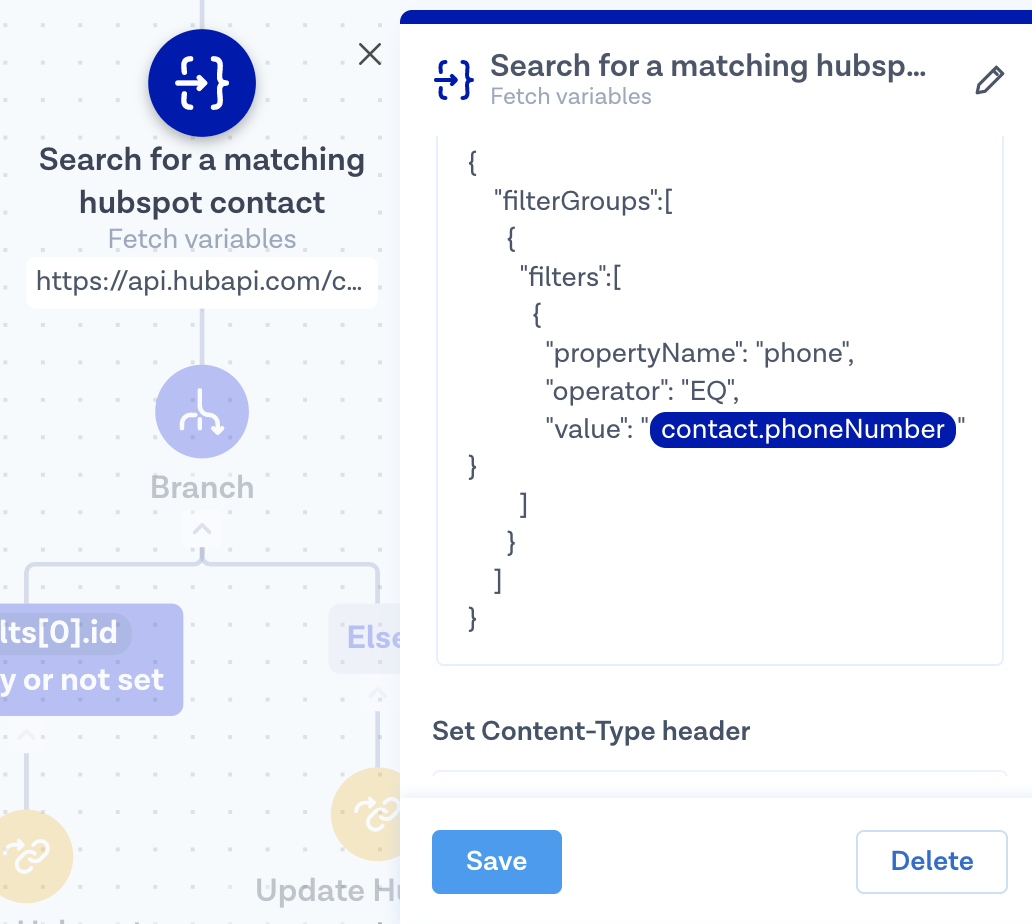Click the pencil icon to rename step
1032x924 pixels.
[x=988, y=81]
